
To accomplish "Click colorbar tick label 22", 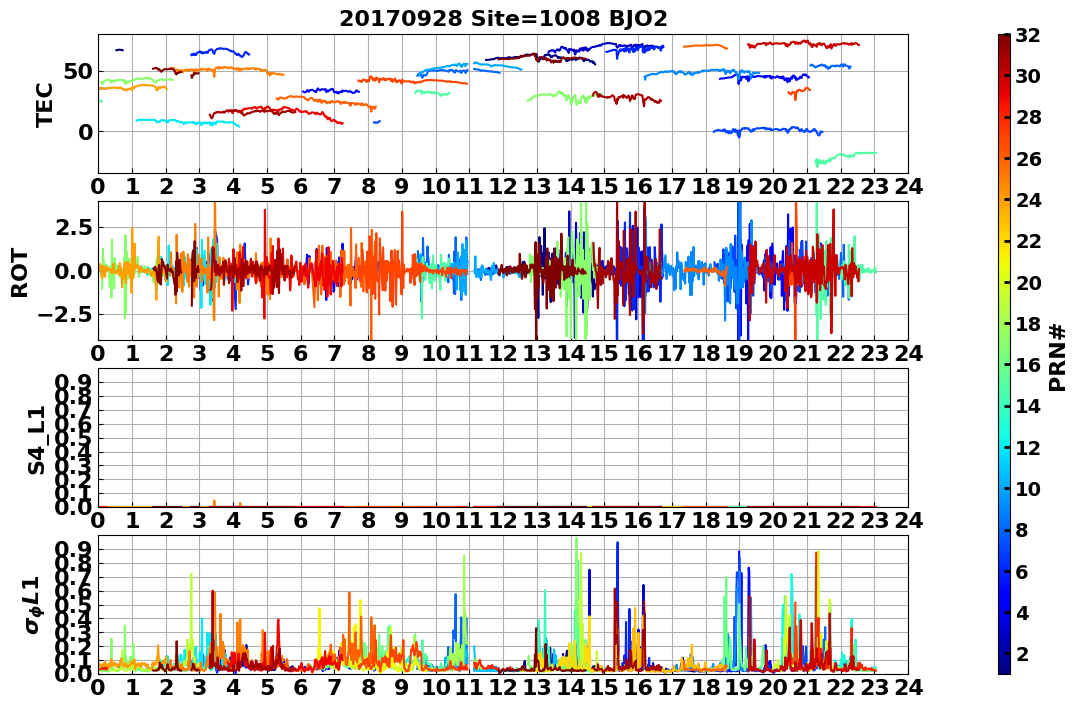I will (x=1028, y=241).
